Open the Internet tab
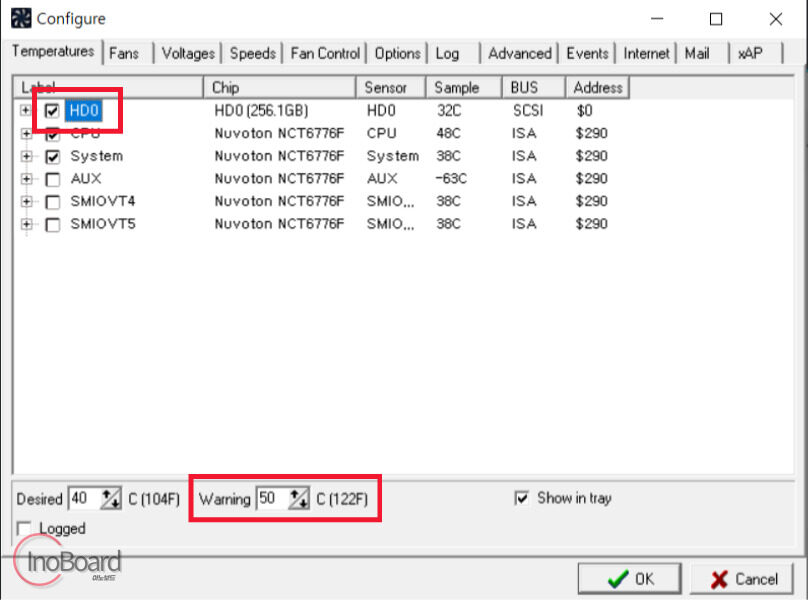810x600 pixels. click(646, 53)
